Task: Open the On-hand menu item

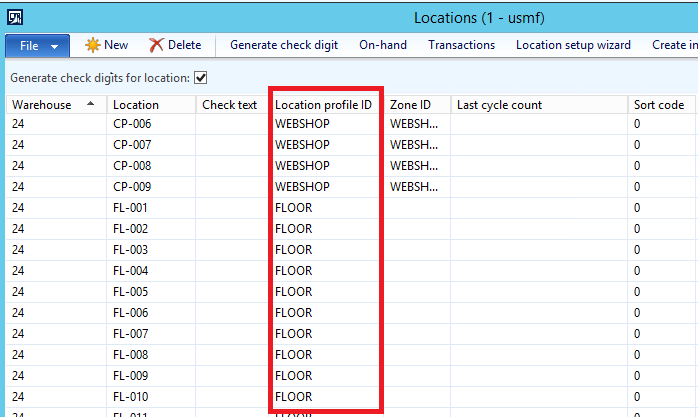Action: (x=384, y=45)
